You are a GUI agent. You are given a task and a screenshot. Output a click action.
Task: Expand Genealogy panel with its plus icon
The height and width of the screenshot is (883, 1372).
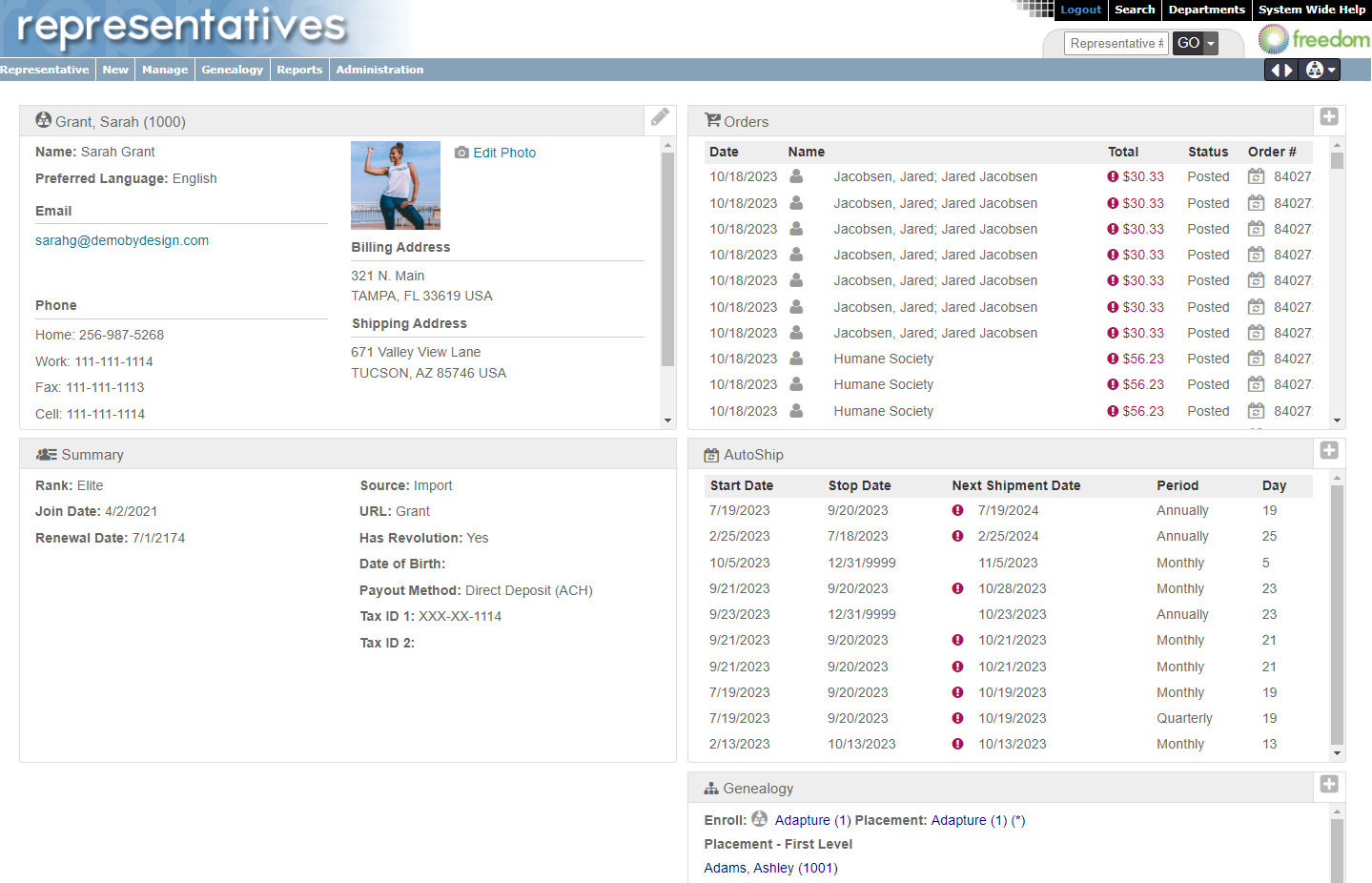point(1329,785)
